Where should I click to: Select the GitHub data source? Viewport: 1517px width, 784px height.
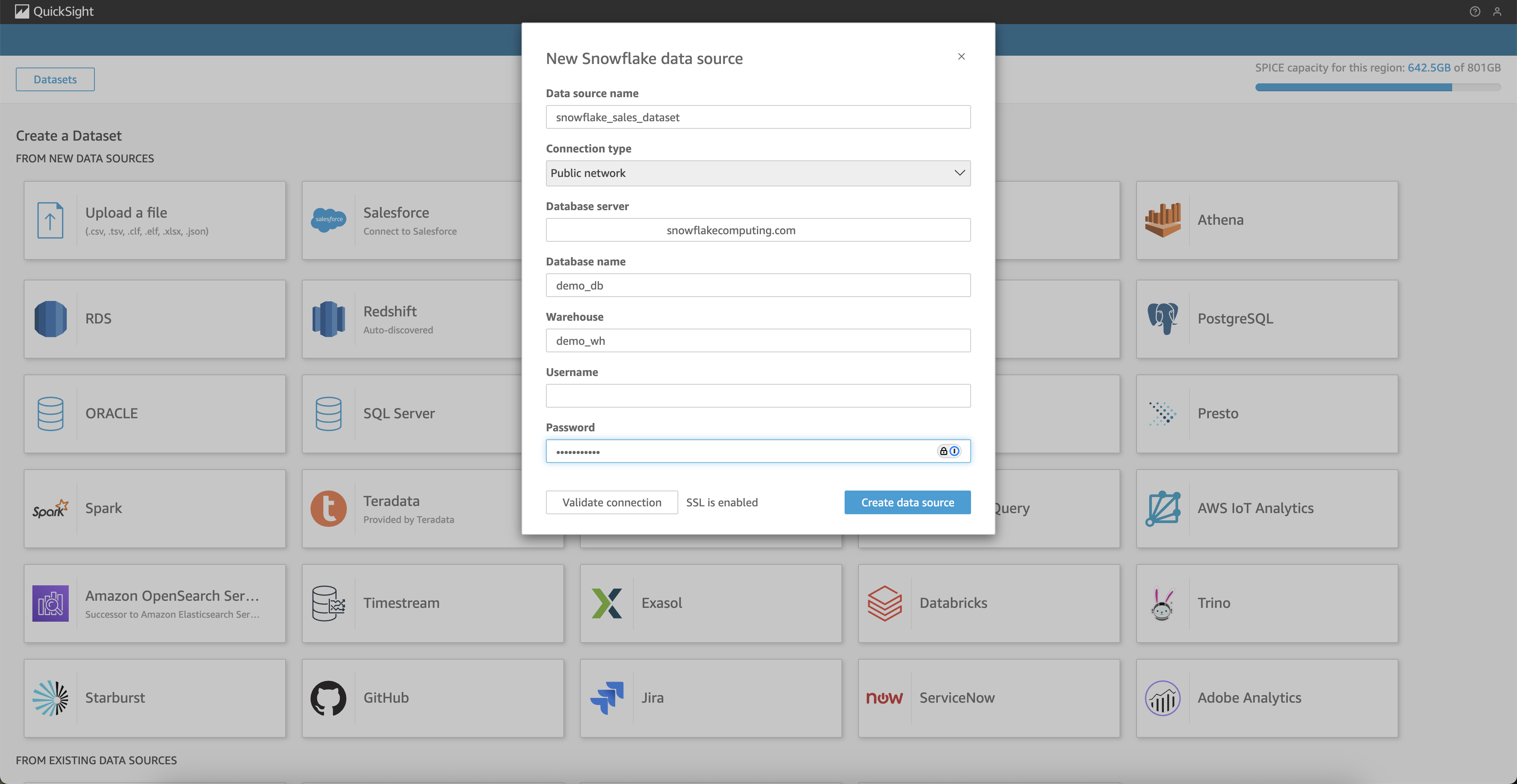coord(432,698)
